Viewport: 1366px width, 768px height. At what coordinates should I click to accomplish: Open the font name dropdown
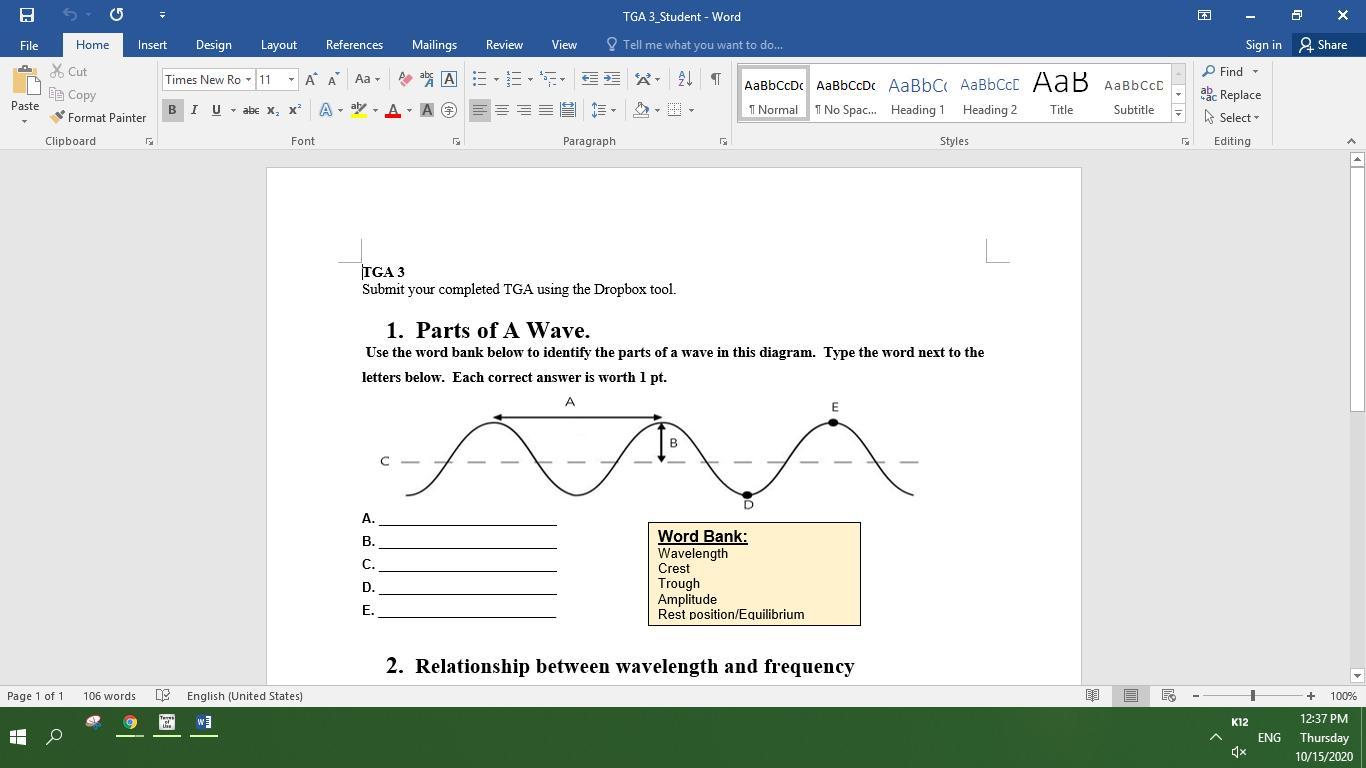248,80
